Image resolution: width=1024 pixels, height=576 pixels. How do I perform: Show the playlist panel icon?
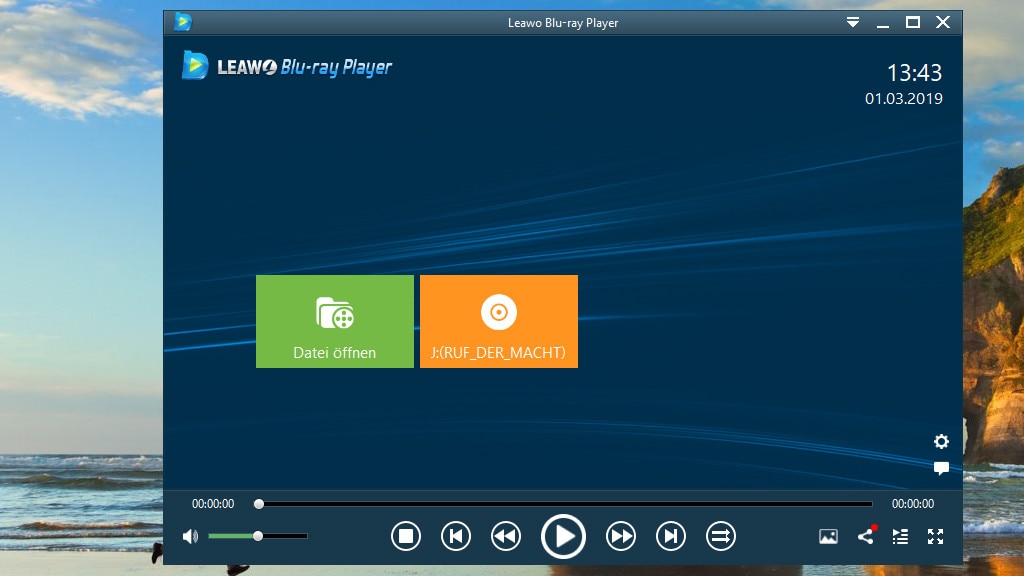tap(901, 537)
